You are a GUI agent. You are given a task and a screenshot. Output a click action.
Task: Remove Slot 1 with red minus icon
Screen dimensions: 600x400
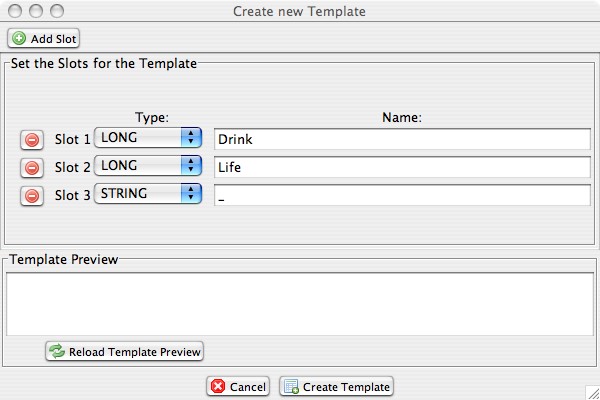(x=31, y=140)
